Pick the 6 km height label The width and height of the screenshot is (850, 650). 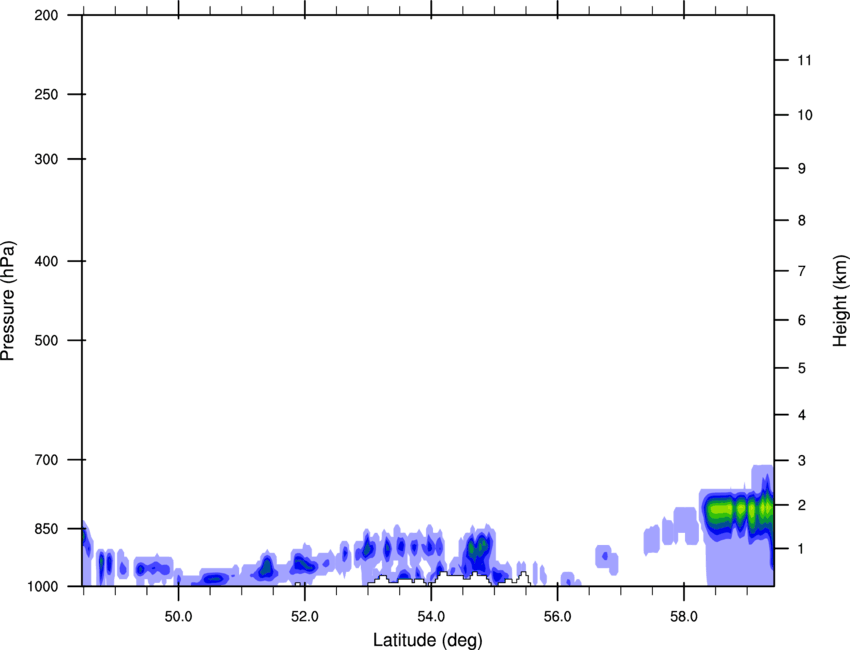(802, 320)
